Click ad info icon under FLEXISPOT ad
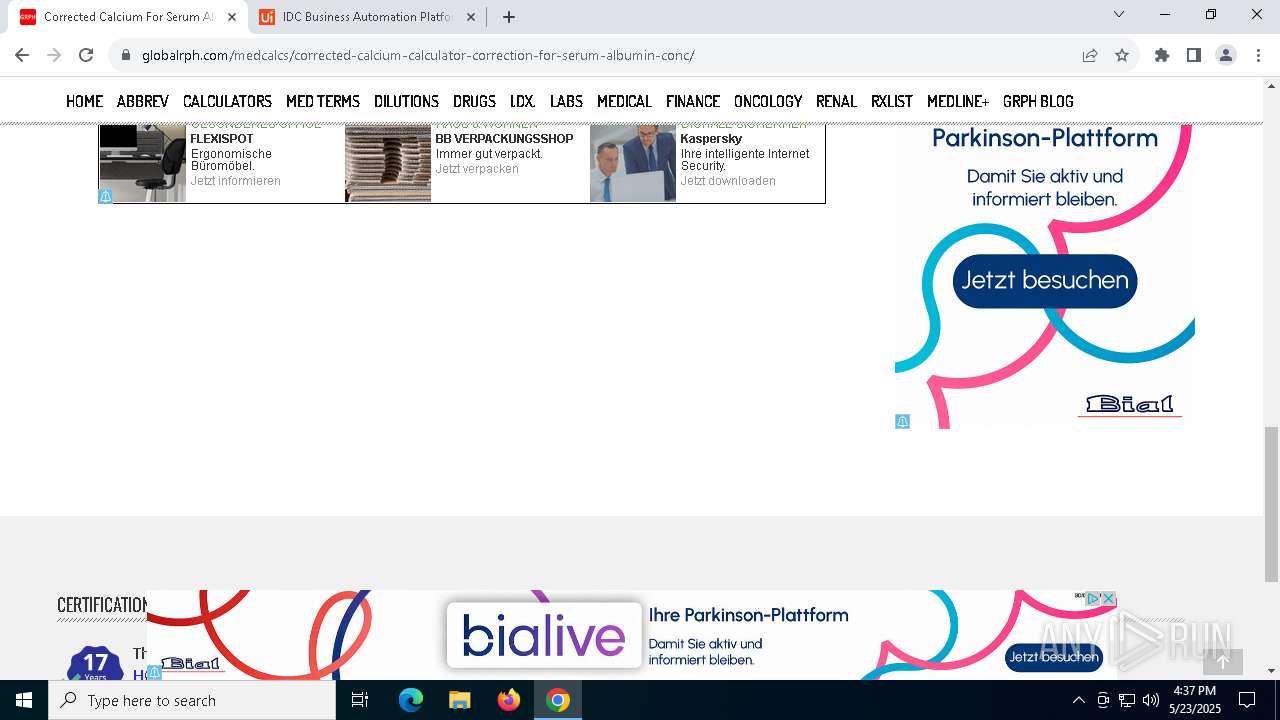Image resolution: width=1280 pixels, height=720 pixels. pyautogui.click(x=105, y=196)
